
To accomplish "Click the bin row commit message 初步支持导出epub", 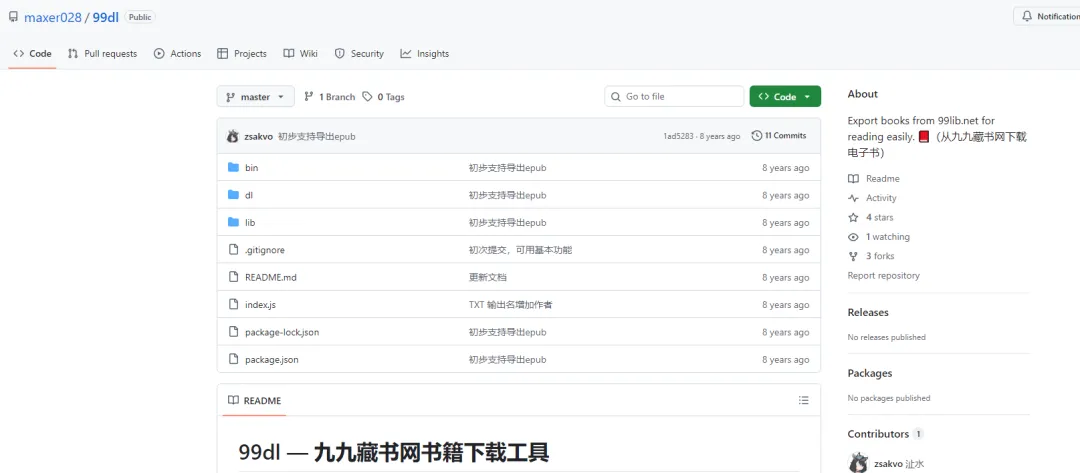I will [x=508, y=168].
